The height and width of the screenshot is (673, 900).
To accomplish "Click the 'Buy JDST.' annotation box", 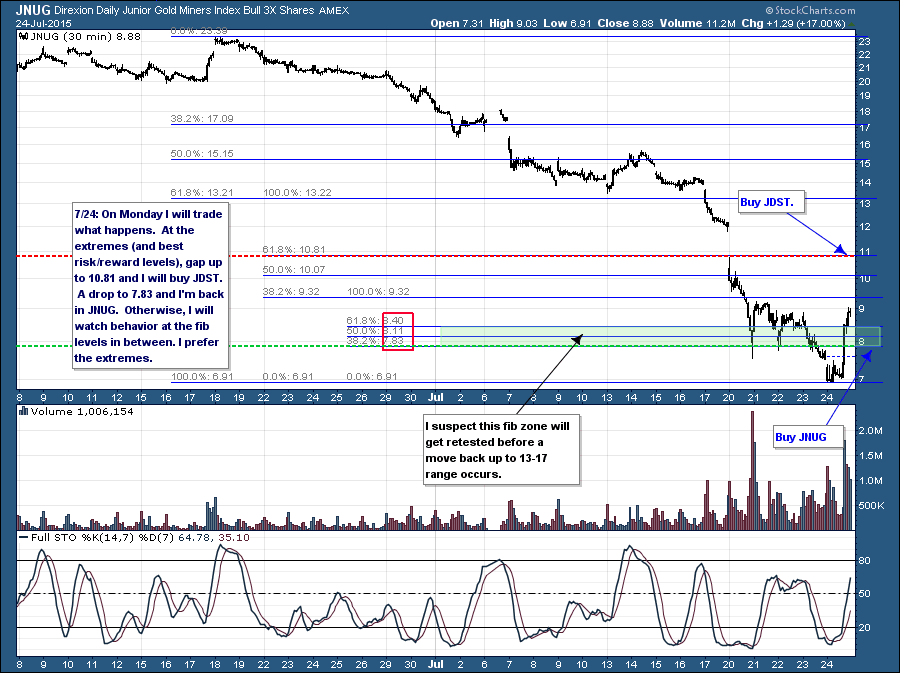I will [x=765, y=201].
